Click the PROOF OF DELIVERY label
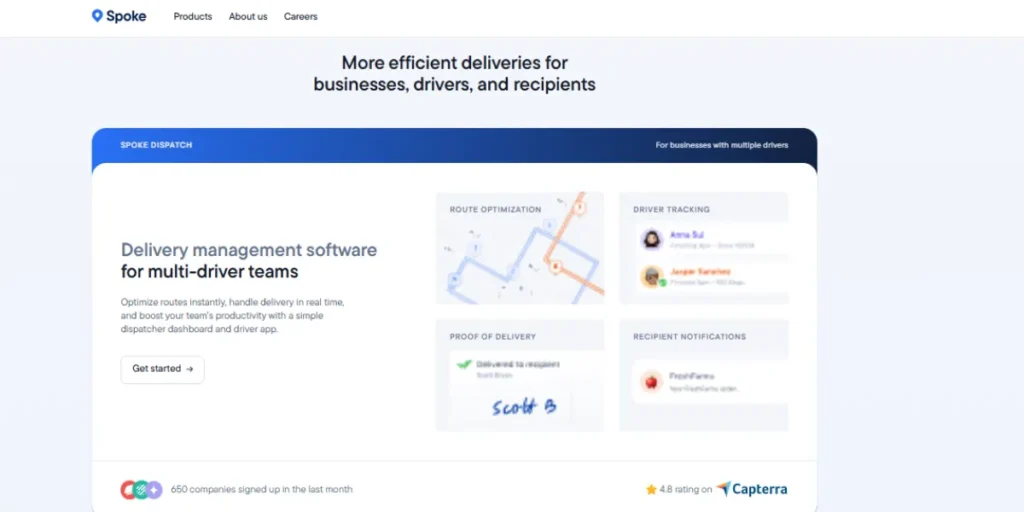Viewport: 1024px width, 512px height. [492, 337]
